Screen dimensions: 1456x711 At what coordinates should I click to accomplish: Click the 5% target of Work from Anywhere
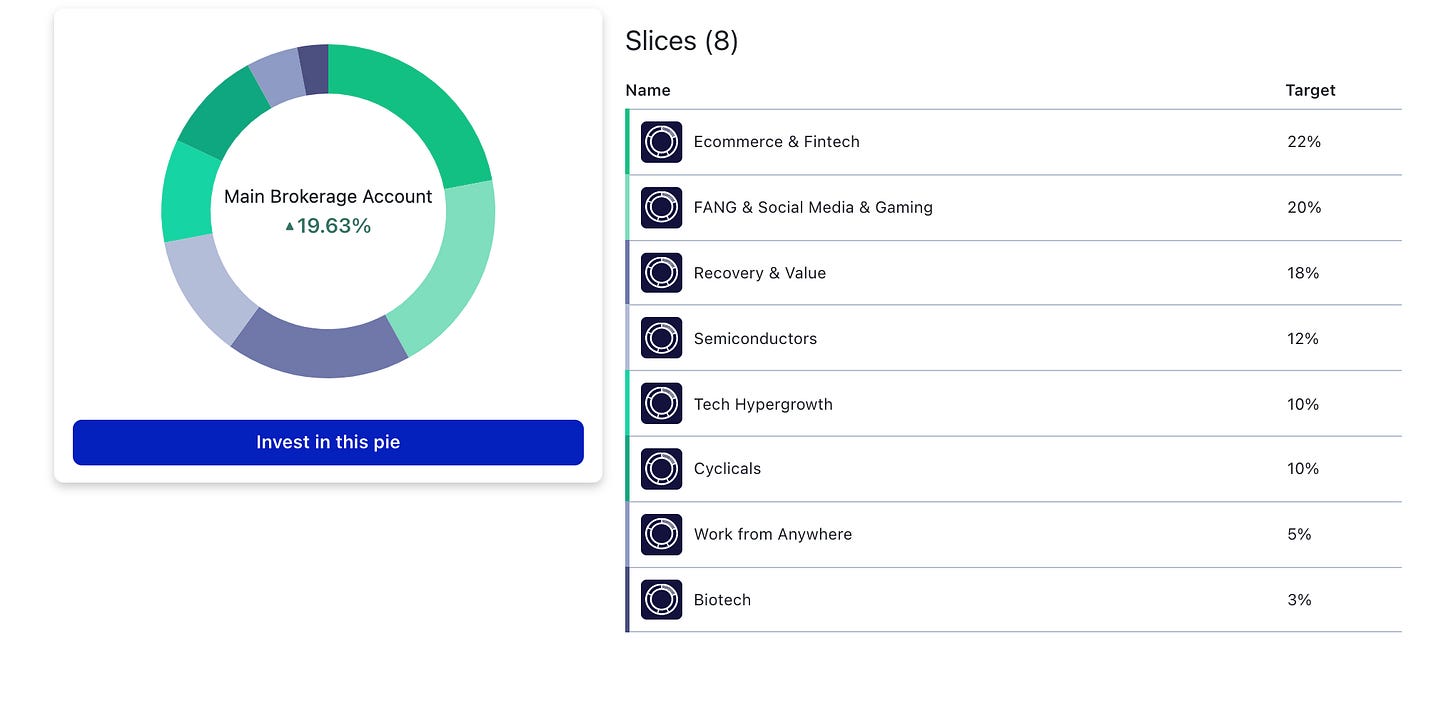[1299, 534]
